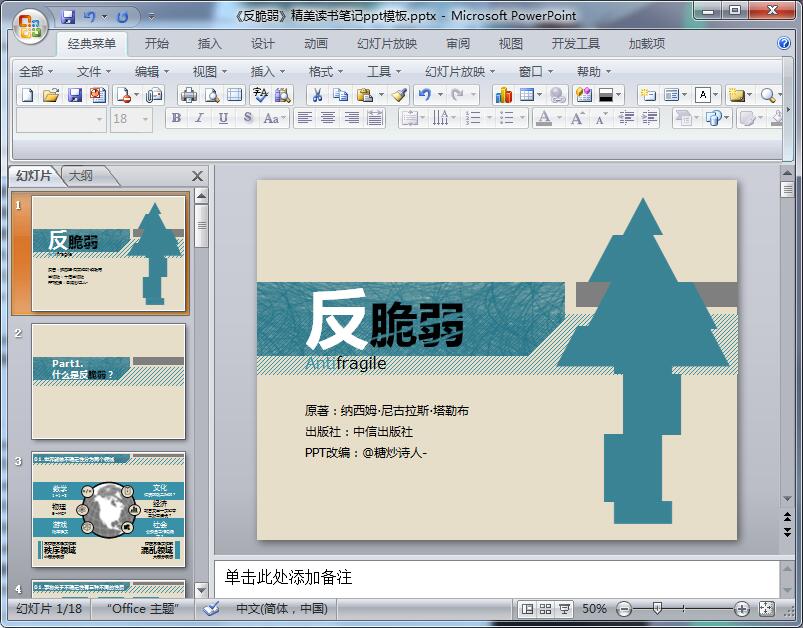Open the 经典菜单 ribbon tab
The width and height of the screenshot is (803, 628).
[x=92, y=44]
